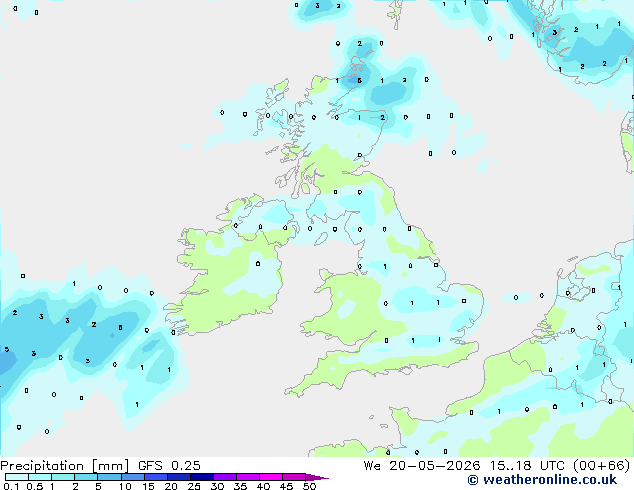The width and height of the screenshot is (634, 490).
Task: Click the '15..18 UTC' time range text
Action: point(527,466)
